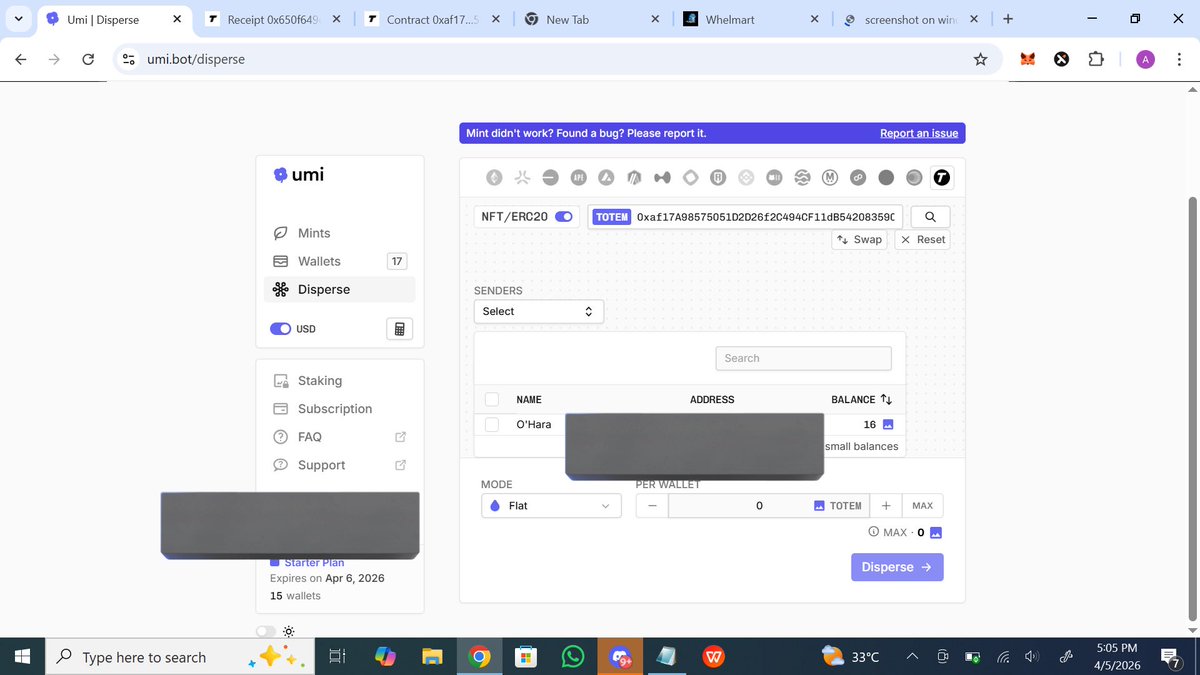The width and height of the screenshot is (1200, 675).
Task: Select the bow-tie shaped chain icon
Action: coord(662,178)
